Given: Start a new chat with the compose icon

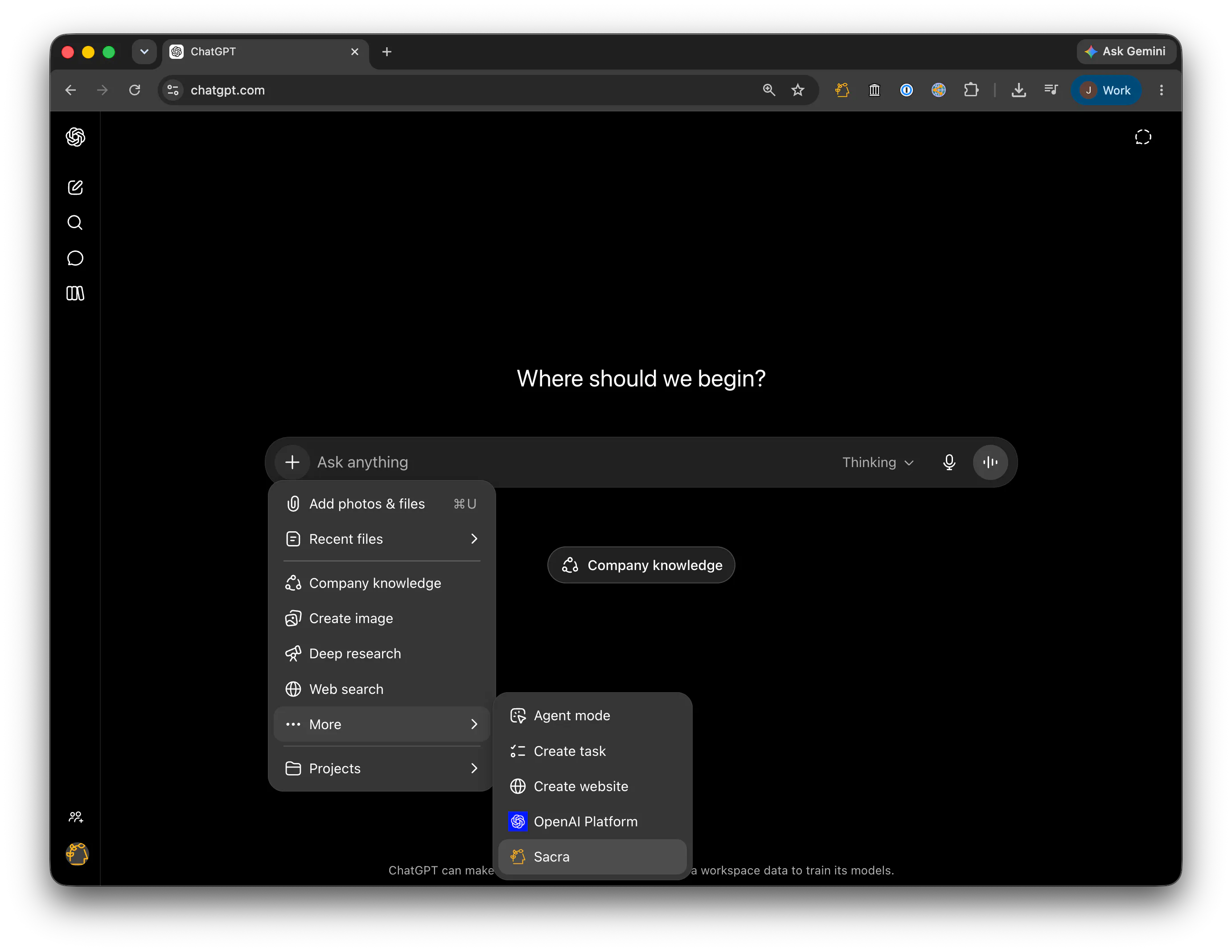Looking at the screenshot, I should click(75, 187).
